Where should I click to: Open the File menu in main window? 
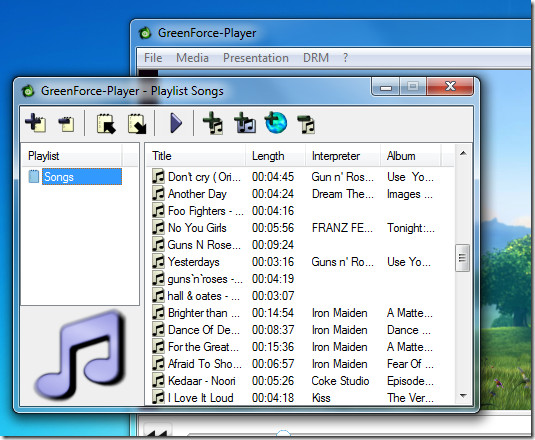(153, 58)
